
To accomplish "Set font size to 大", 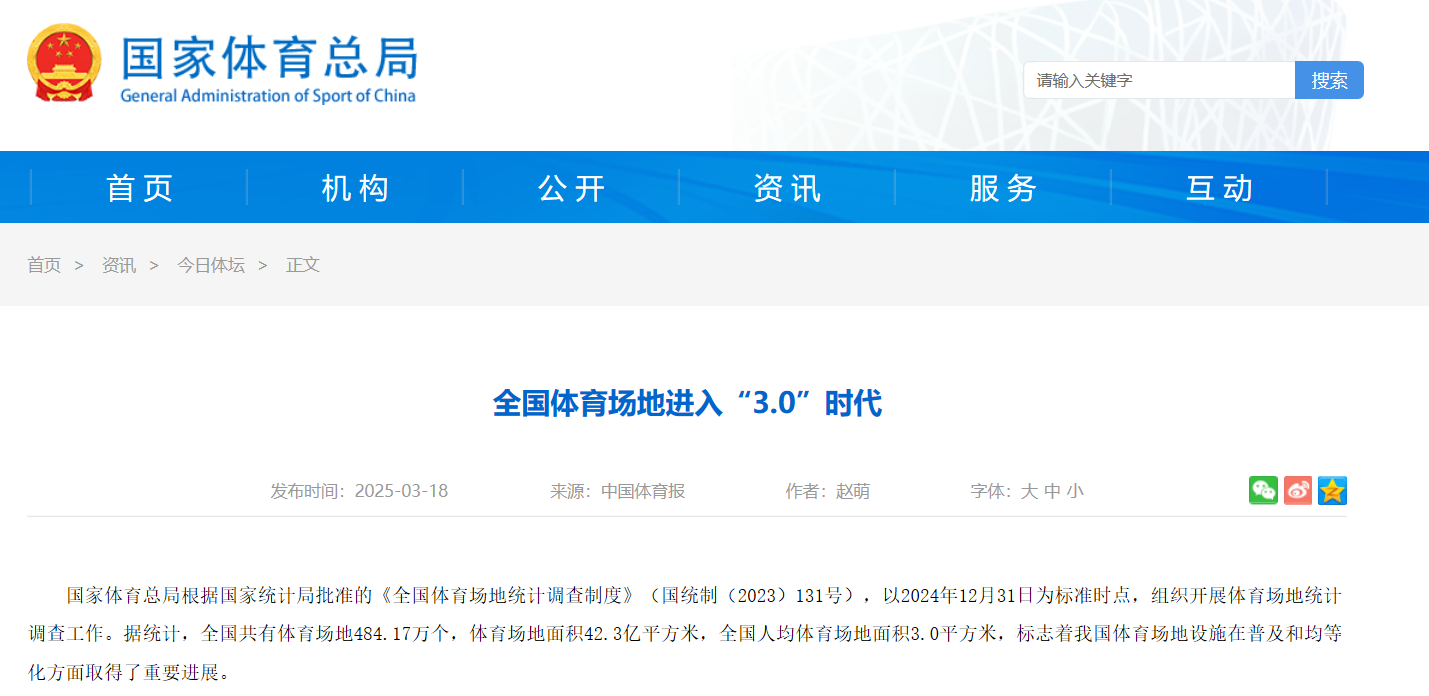I will coord(1029,491).
